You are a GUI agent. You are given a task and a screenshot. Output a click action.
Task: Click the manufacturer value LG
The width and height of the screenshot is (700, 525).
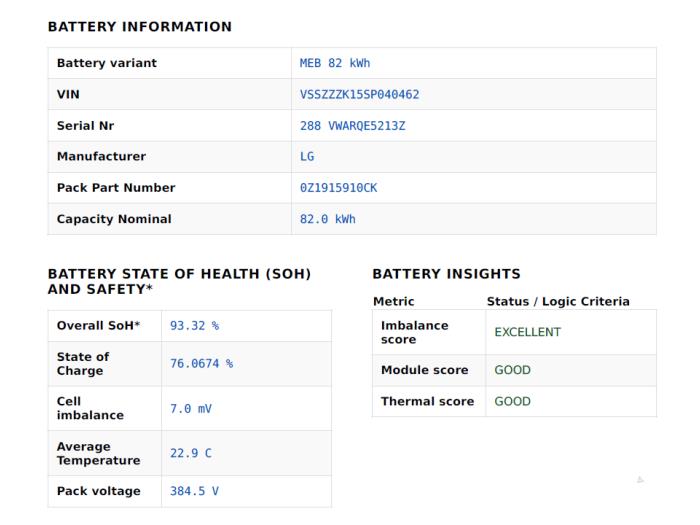click(307, 157)
